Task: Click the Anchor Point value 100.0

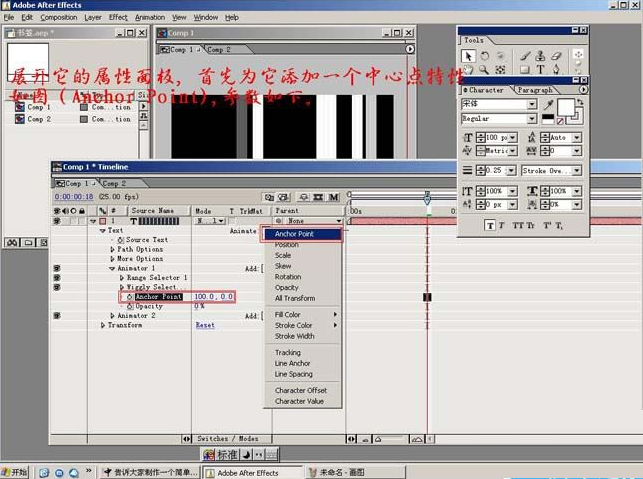Action: click(x=205, y=297)
